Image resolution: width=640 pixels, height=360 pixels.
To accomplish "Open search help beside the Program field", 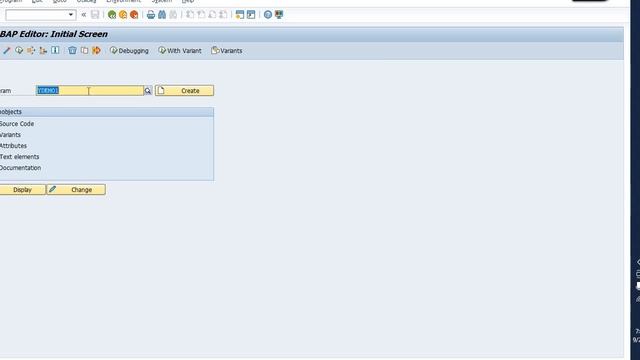I will point(148,91).
